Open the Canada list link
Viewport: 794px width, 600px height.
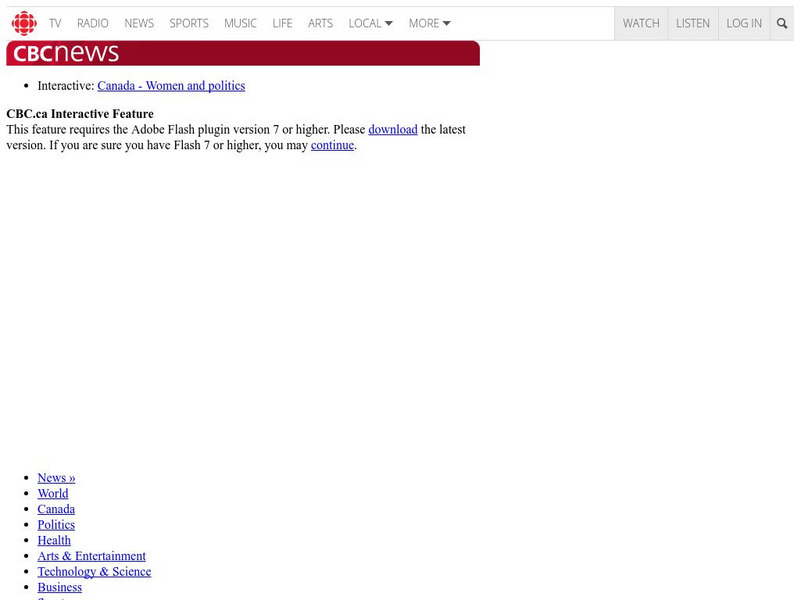56,509
